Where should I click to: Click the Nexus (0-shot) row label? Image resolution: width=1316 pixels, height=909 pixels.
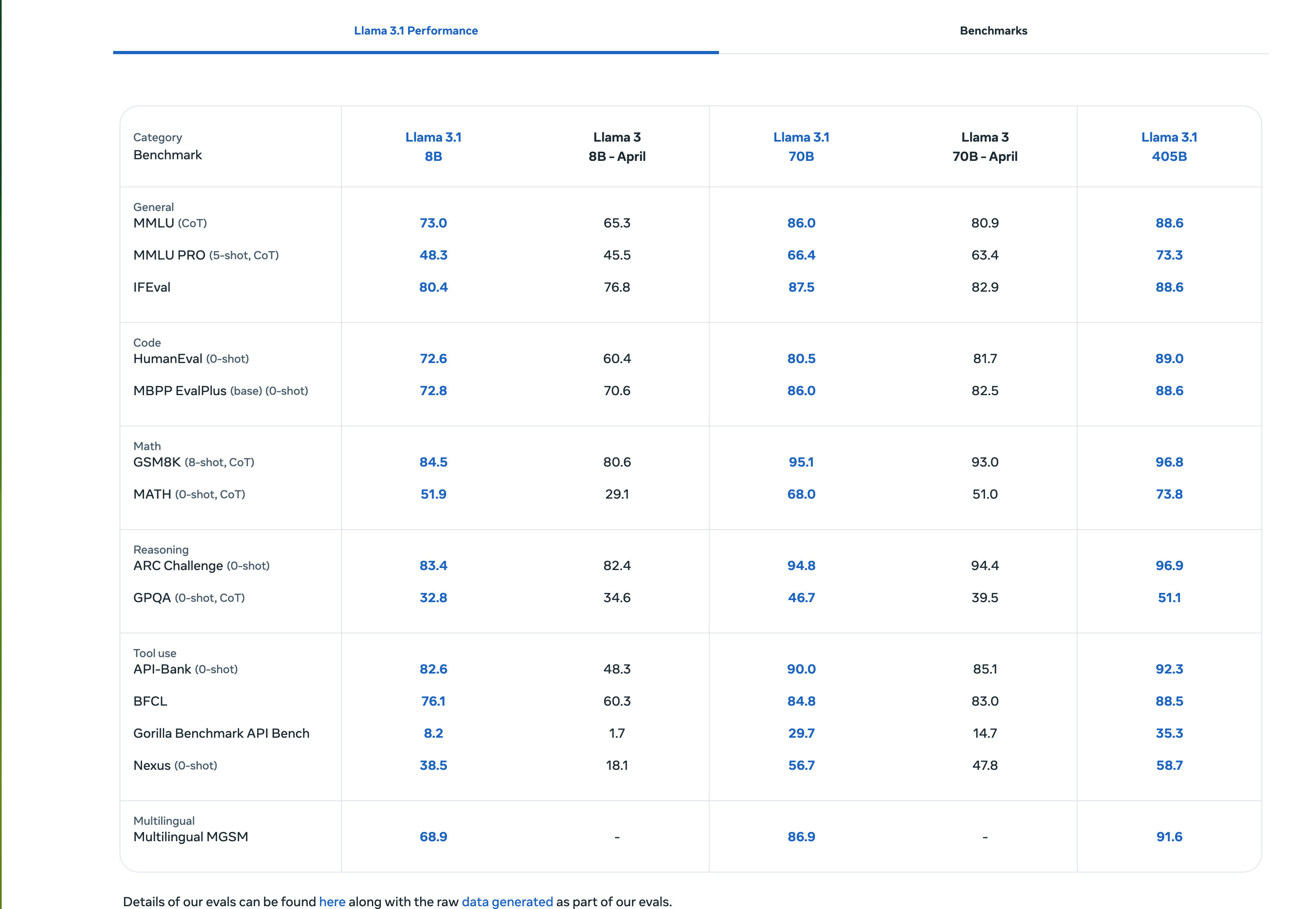pyautogui.click(x=175, y=765)
